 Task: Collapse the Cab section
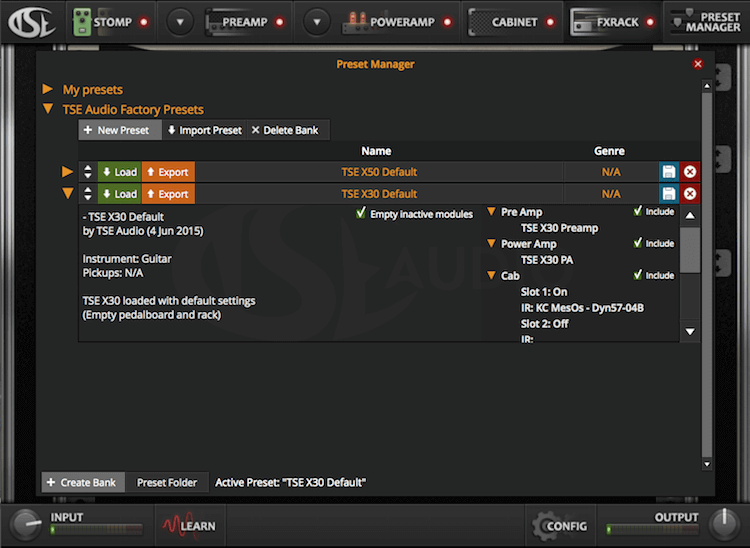click(491, 275)
